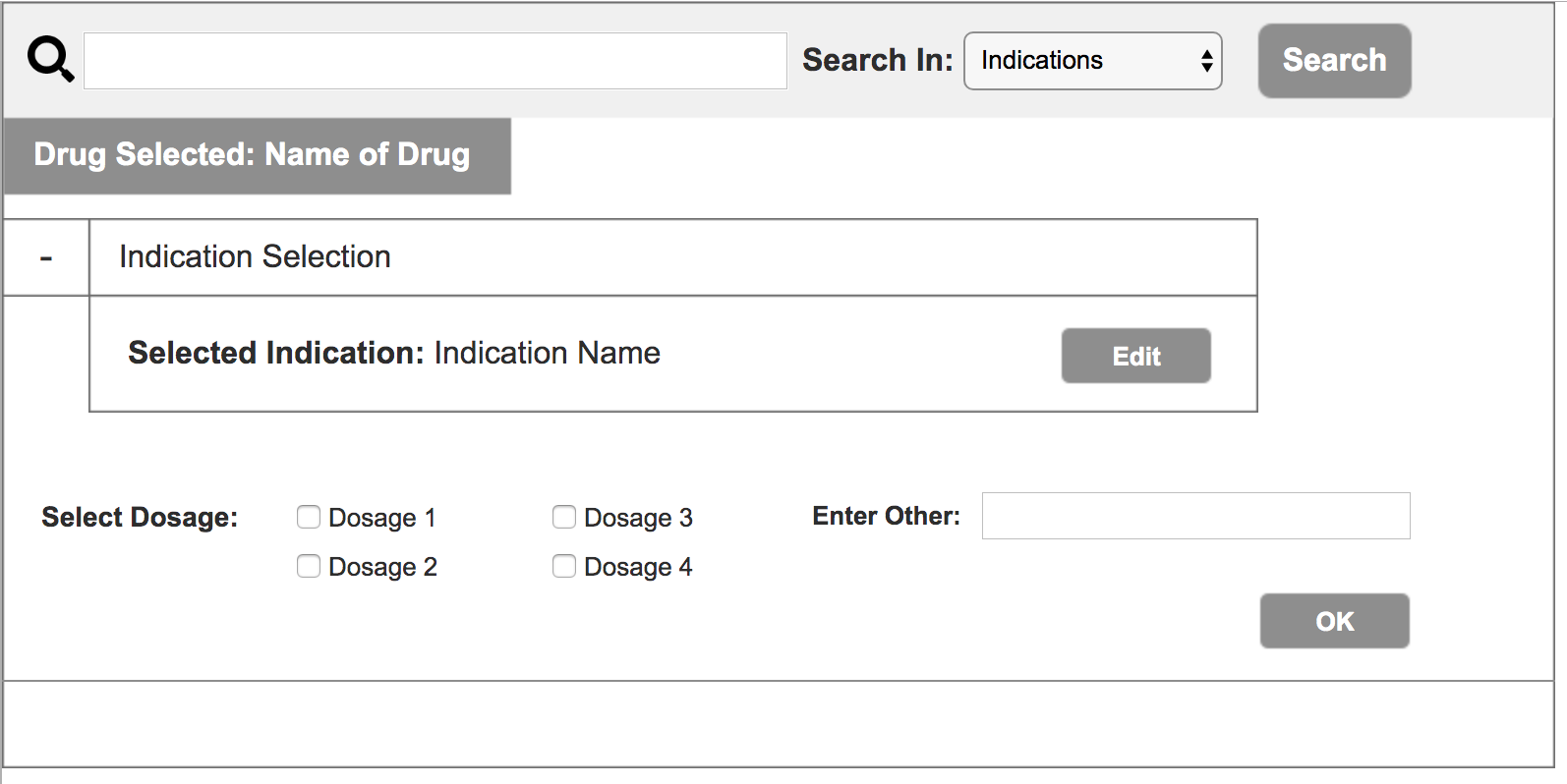Click the "Select Dosage:" label

click(x=140, y=517)
